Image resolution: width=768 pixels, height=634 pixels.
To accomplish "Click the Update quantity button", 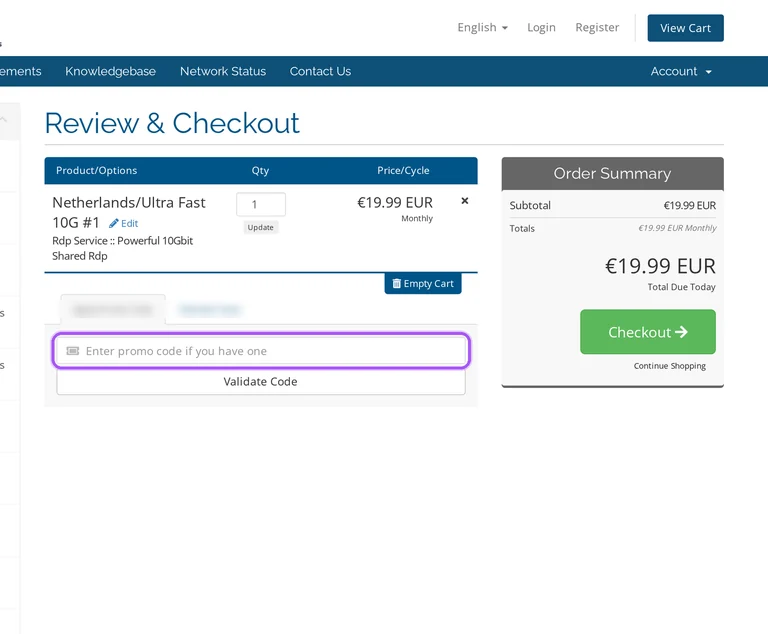I will pyautogui.click(x=261, y=227).
